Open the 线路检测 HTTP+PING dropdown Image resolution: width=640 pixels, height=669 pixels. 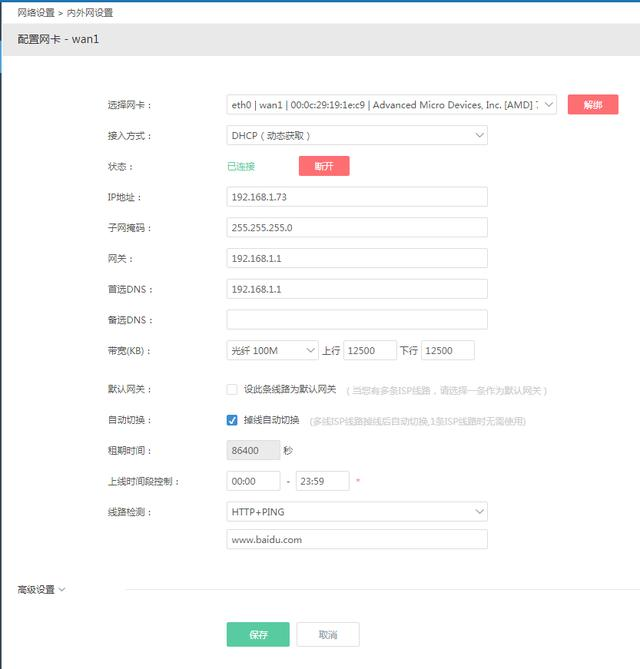357,512
